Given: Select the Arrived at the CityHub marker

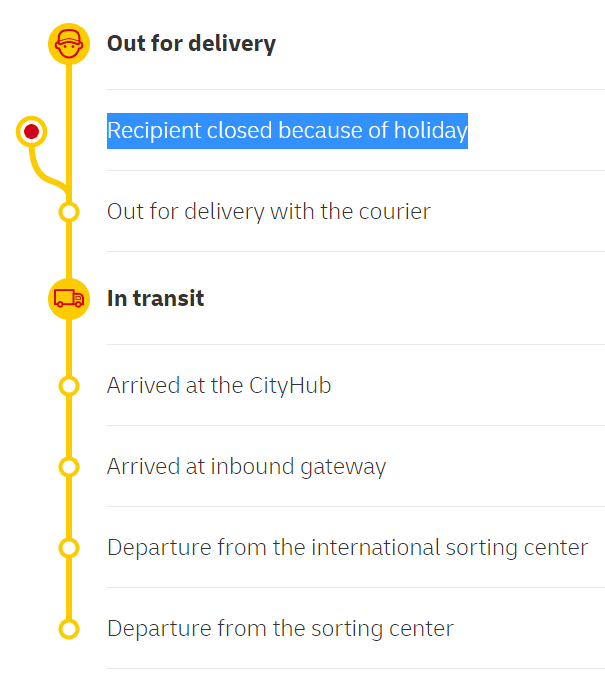Looking at the screenshot, I should pos(68,385).
